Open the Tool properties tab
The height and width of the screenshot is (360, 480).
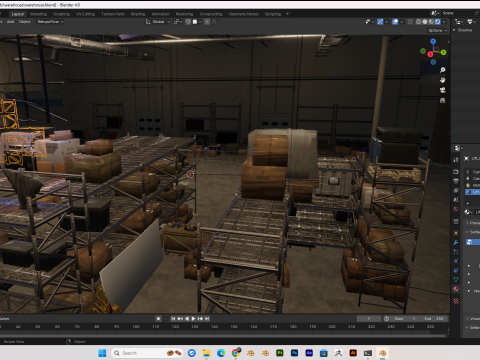pos(456,160)
